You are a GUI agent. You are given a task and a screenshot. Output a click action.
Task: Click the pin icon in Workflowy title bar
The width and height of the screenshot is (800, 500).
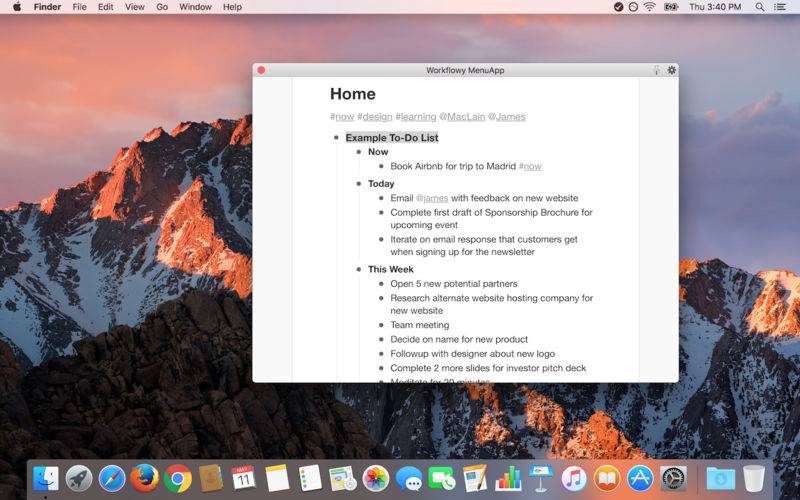coord(657,70)
